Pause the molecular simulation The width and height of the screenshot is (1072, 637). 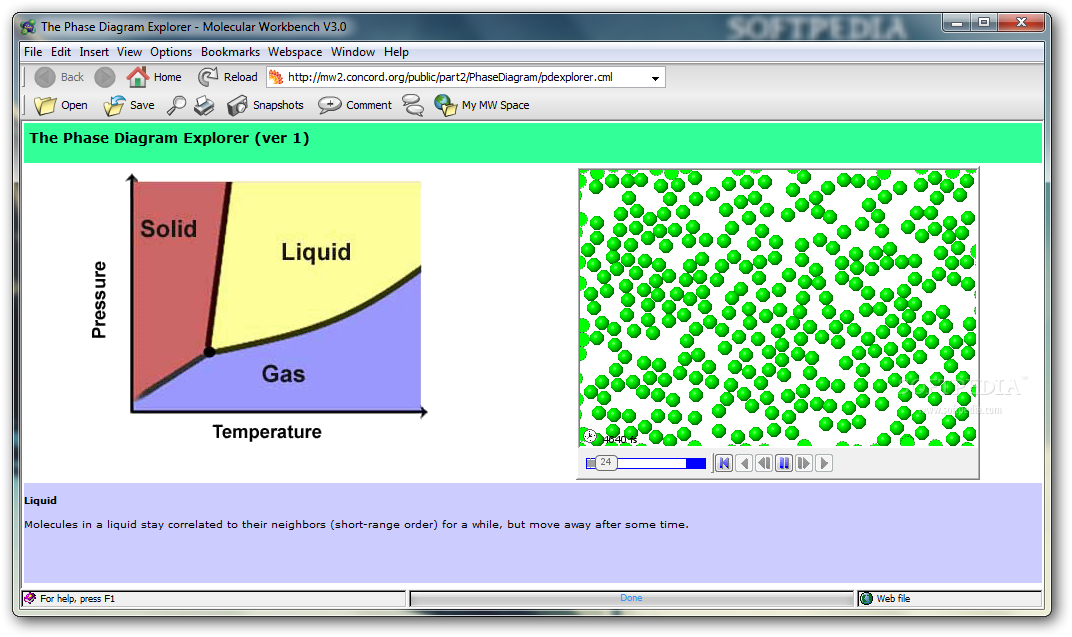click(x=784, y=463)
